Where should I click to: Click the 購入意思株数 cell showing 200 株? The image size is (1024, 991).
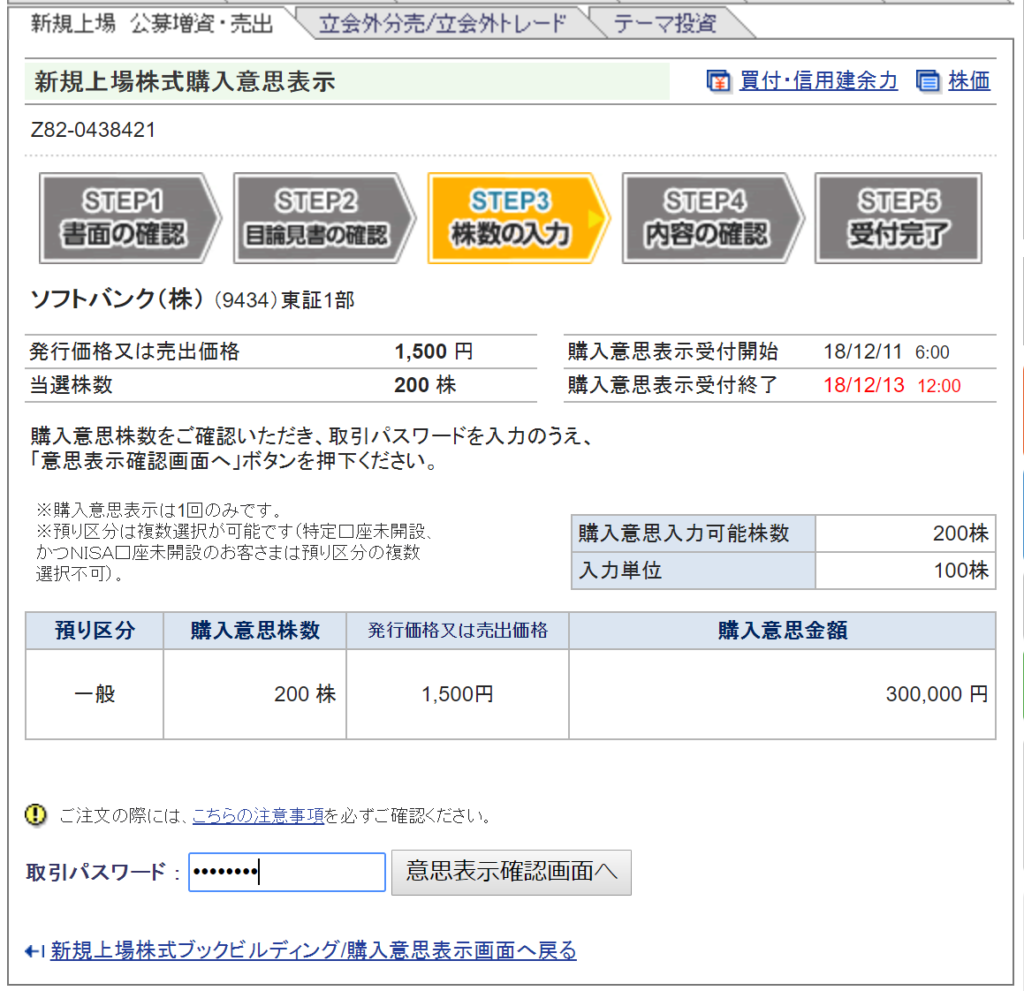click(255, 694)
